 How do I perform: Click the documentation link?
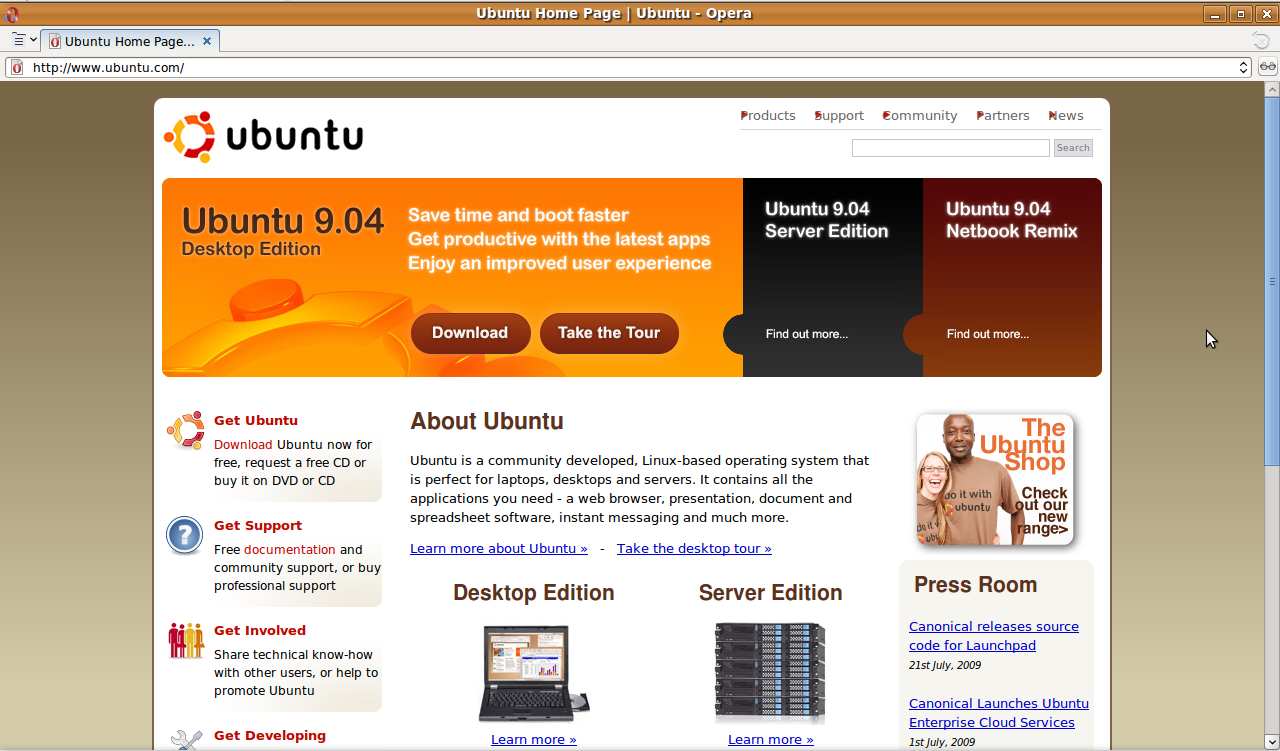290,550
